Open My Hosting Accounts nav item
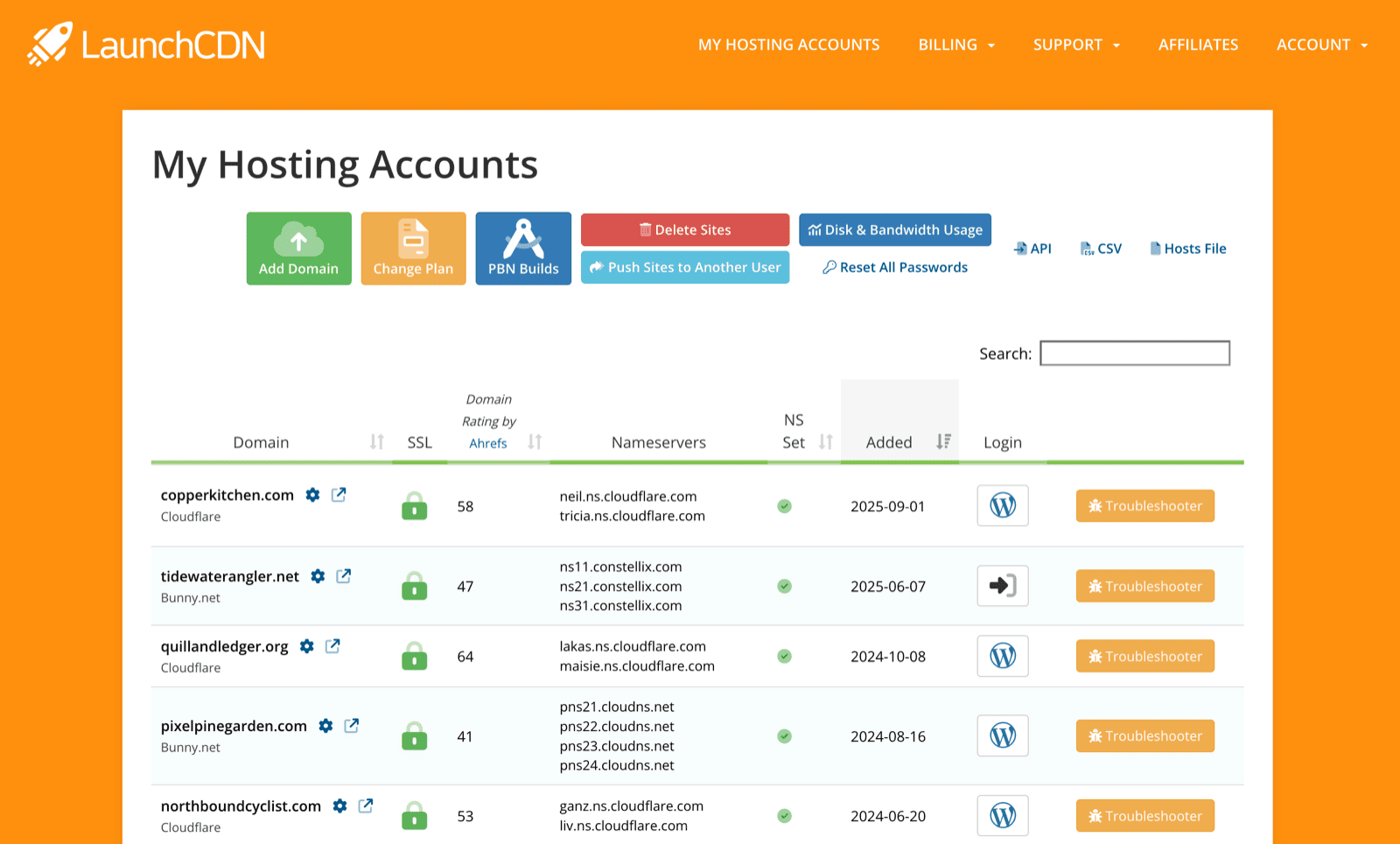Screen dimensions: 1400x844 789,45
